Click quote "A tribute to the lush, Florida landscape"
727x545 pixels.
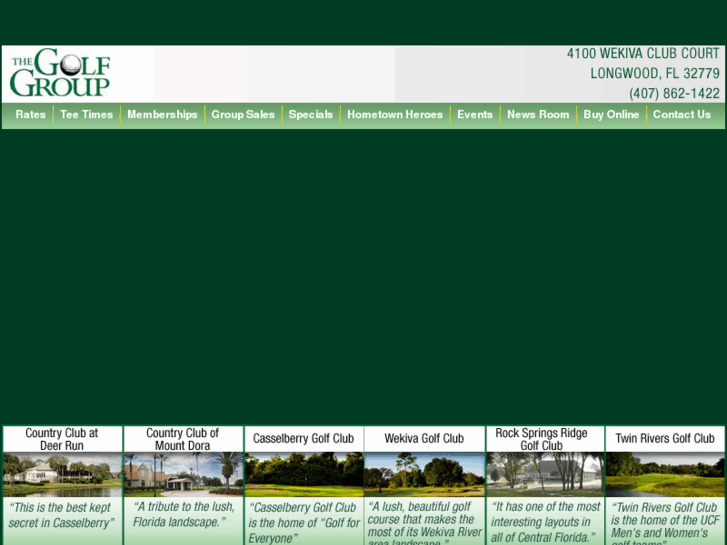point(184,514)
